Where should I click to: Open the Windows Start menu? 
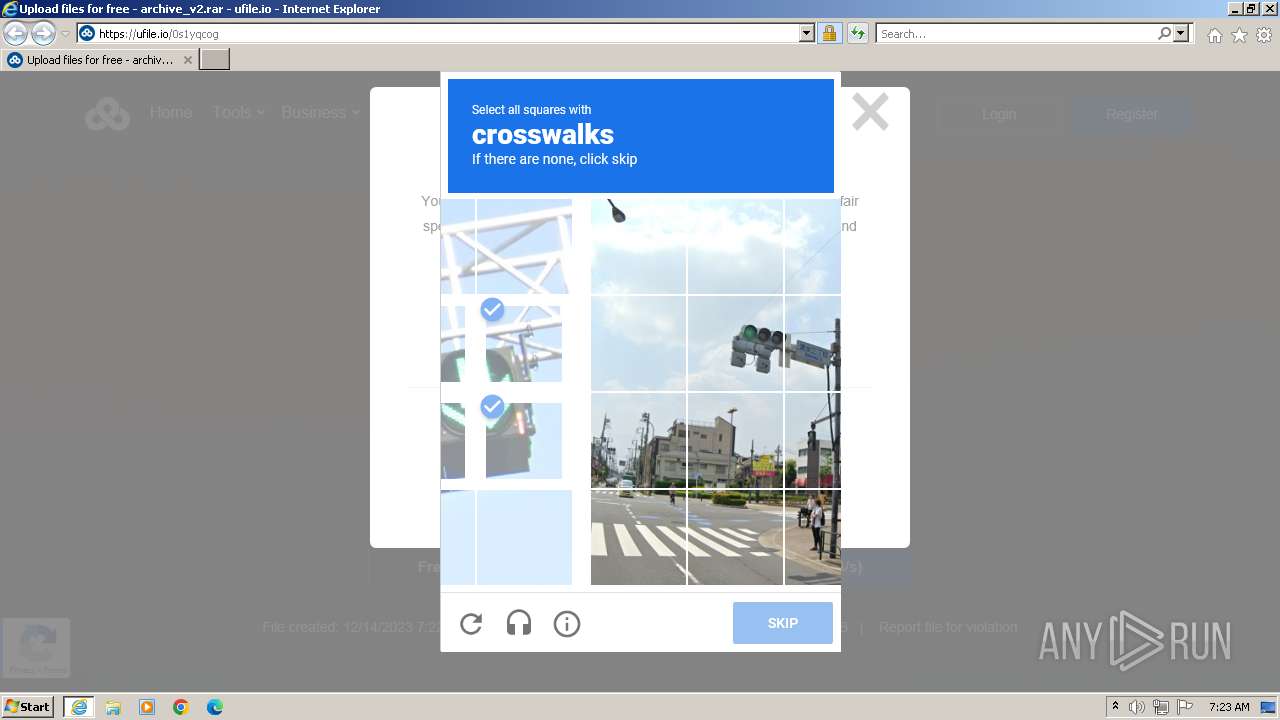[27, 707]
